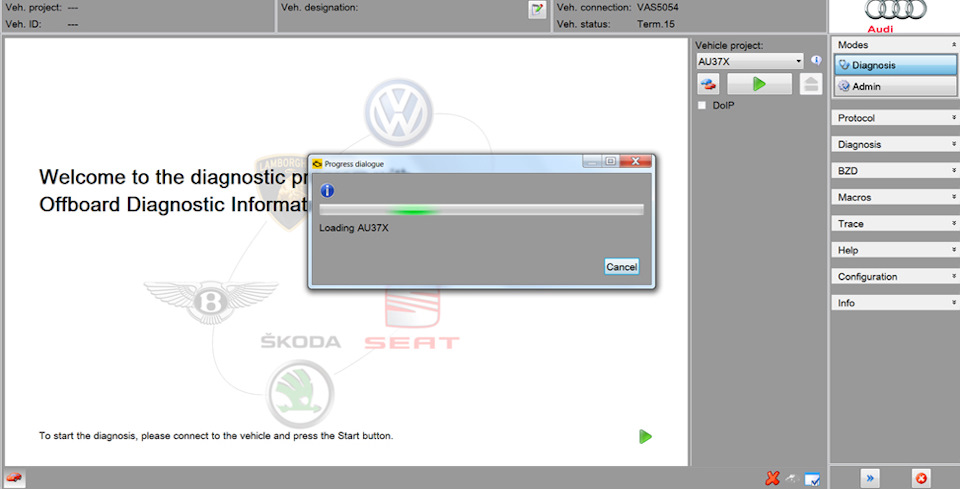The image size is (960, 489).
Task: Expand the Protocol section
Action: [895, 118]
